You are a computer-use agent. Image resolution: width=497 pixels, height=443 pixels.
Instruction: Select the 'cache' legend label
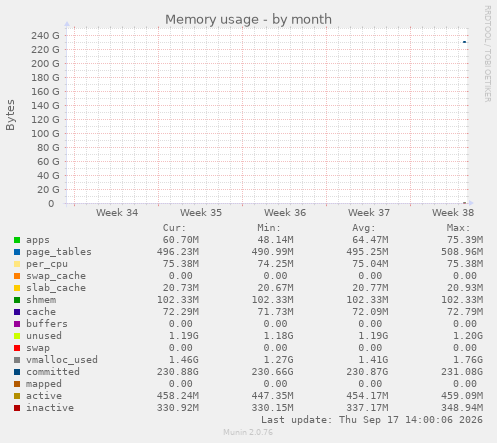click(41, 312)
